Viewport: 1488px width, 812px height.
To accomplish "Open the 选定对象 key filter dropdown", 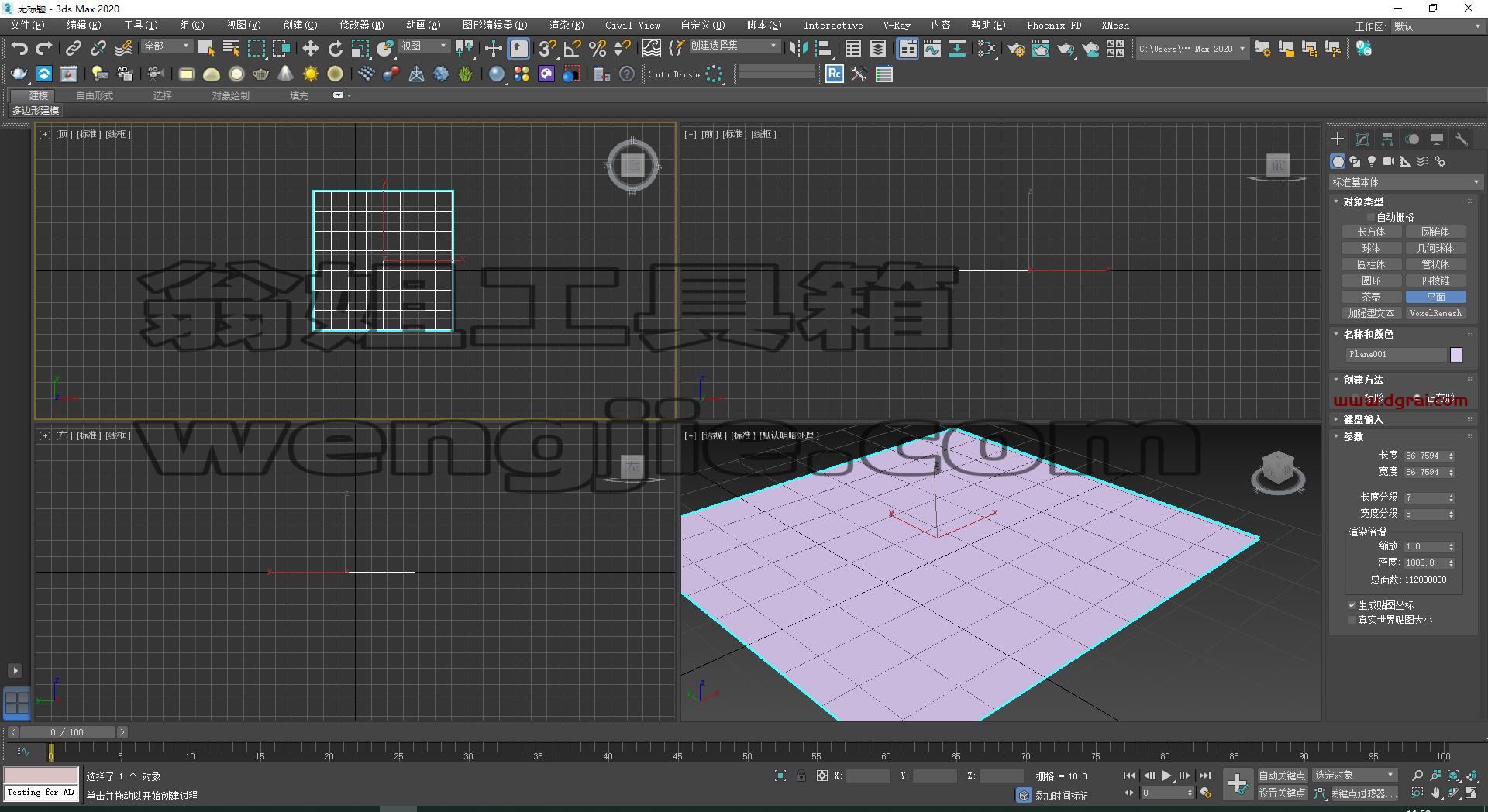I will [1354, 776].
